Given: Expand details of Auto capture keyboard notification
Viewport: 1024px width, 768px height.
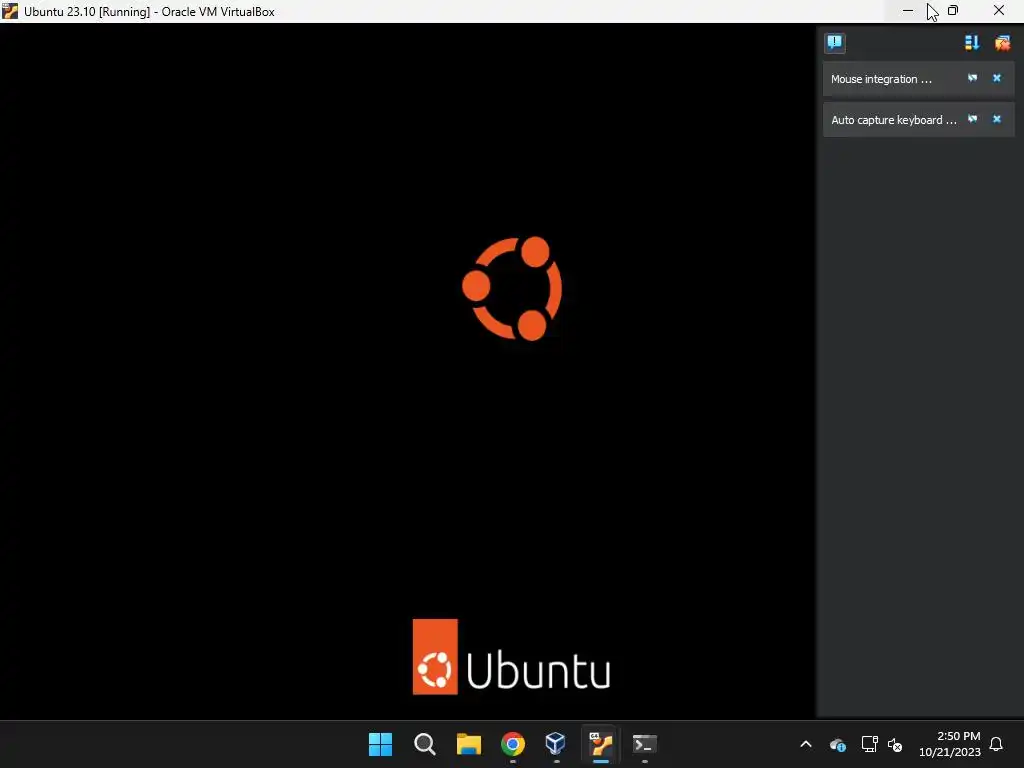Looking at the screenshot, I should (x=972, y=119).
